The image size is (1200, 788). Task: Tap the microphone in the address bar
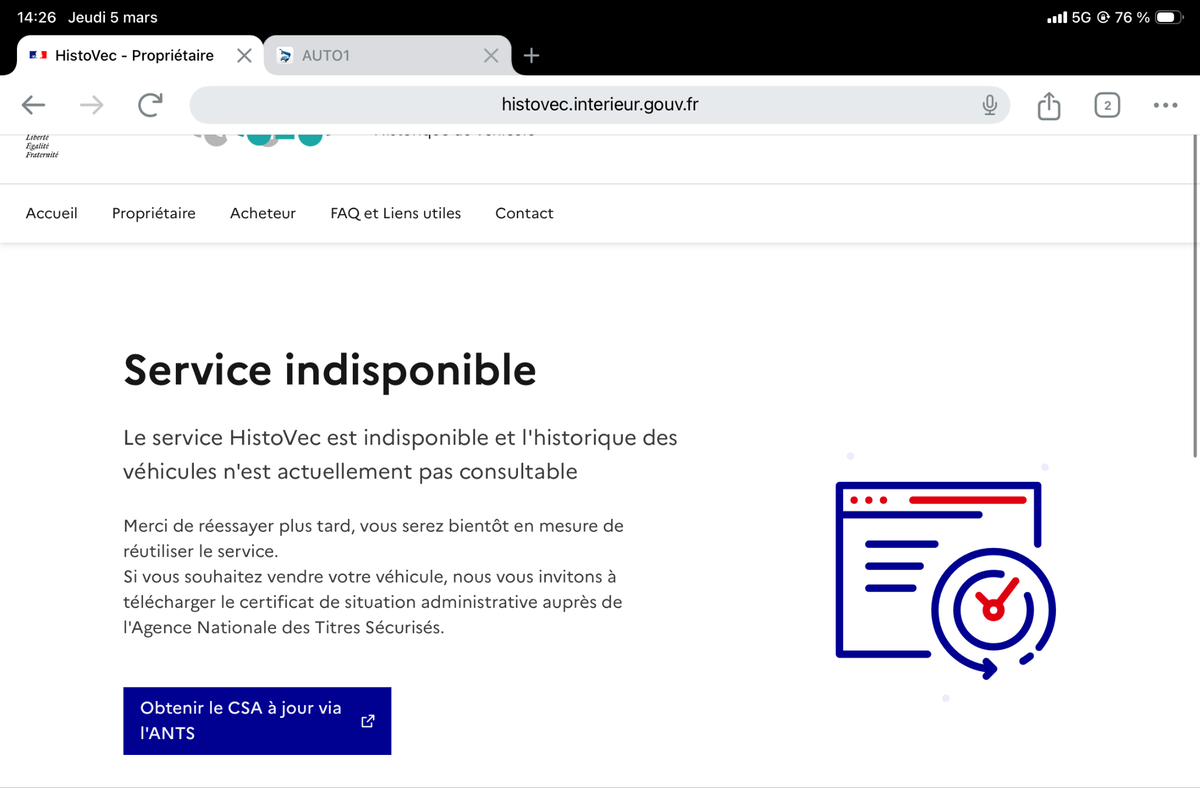tap(989, 105)
